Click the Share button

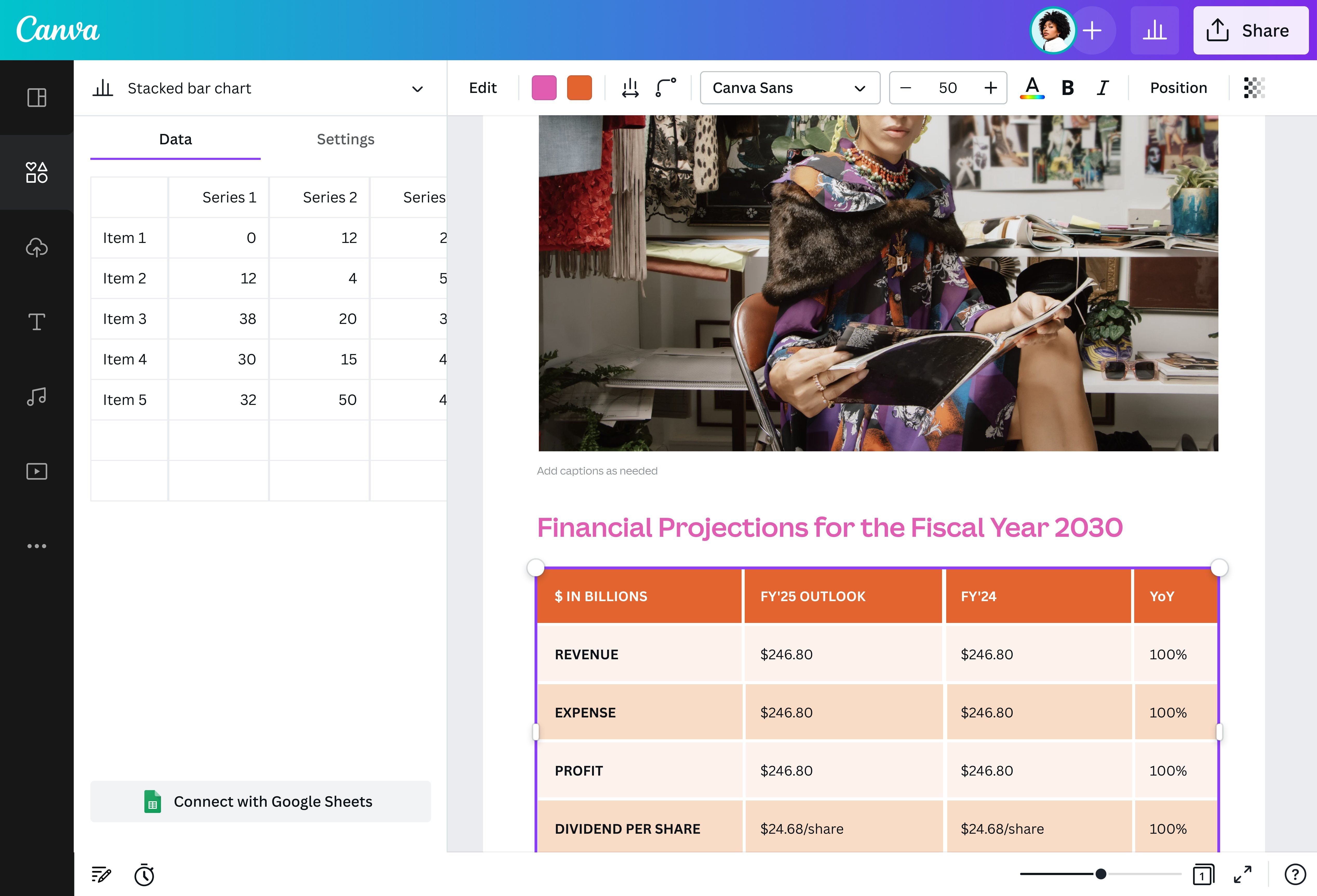[1251, 31]
